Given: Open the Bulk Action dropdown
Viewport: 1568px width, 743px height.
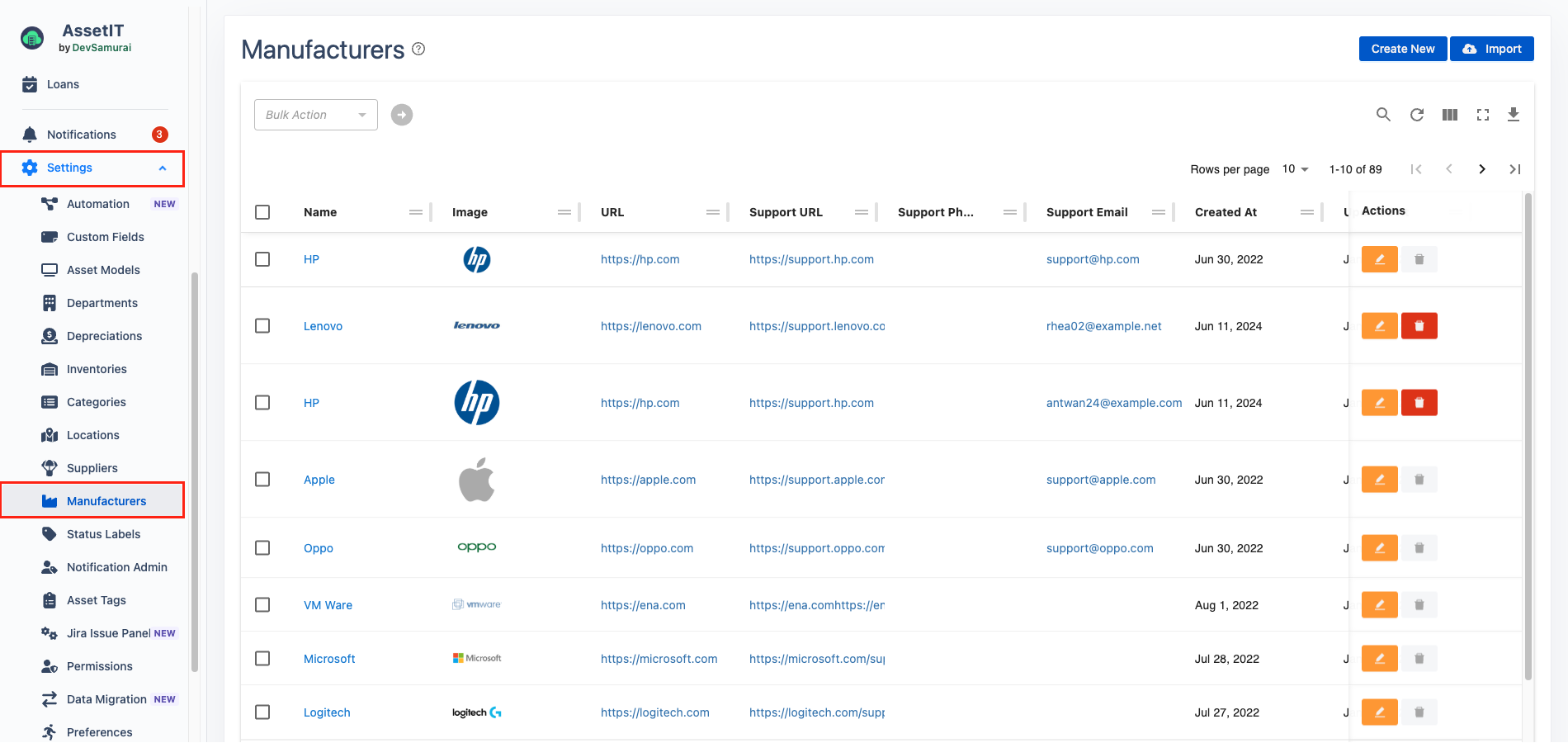Looking at the screenshot, I should pyautogui.click(x=315, y=115).
